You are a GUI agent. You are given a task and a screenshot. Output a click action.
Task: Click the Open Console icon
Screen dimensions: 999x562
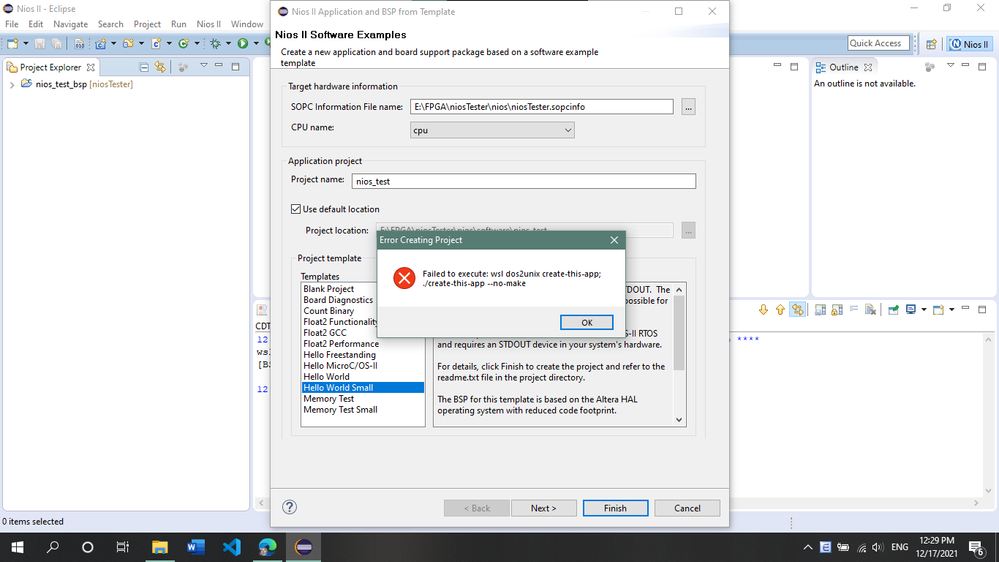coord(938,310)
